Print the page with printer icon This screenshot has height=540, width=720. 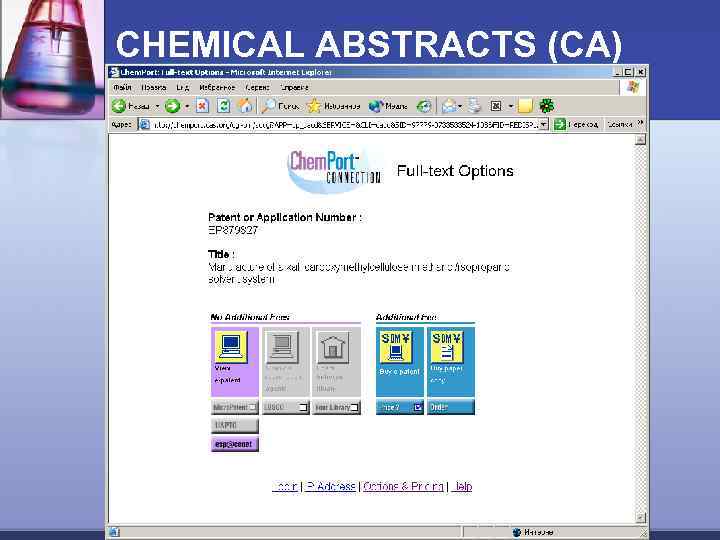coord(474,106)
